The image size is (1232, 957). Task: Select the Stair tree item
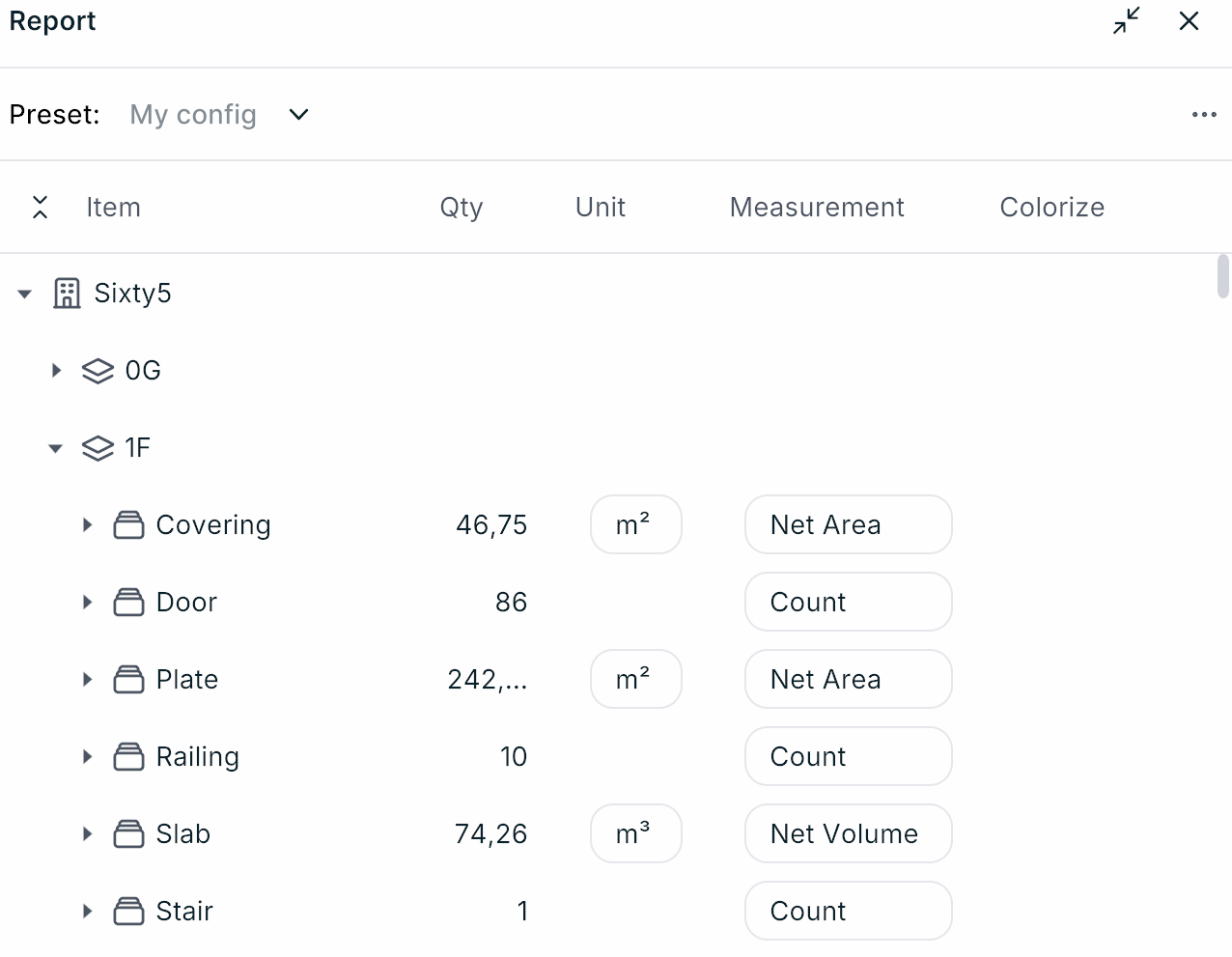tap(184, 912)
